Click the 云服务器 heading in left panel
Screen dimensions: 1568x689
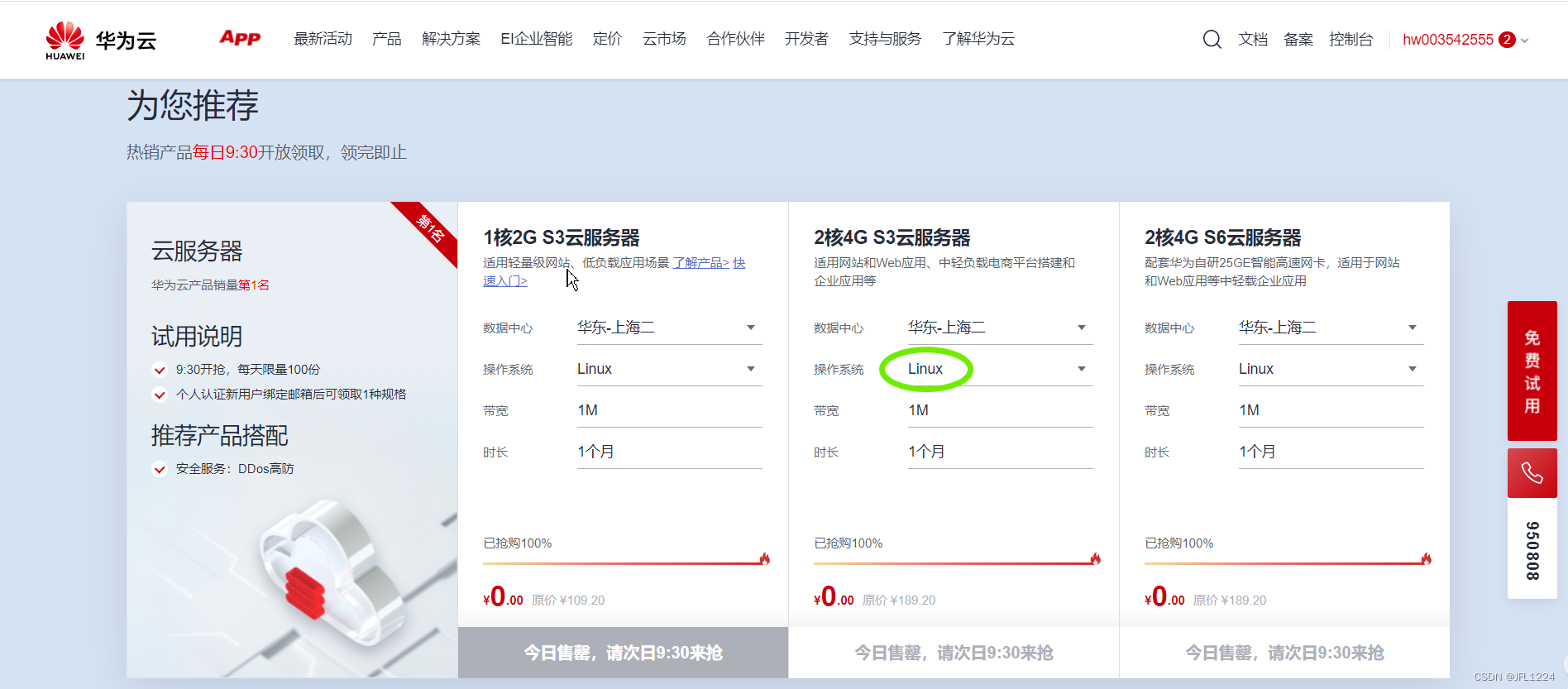point(197,251)
